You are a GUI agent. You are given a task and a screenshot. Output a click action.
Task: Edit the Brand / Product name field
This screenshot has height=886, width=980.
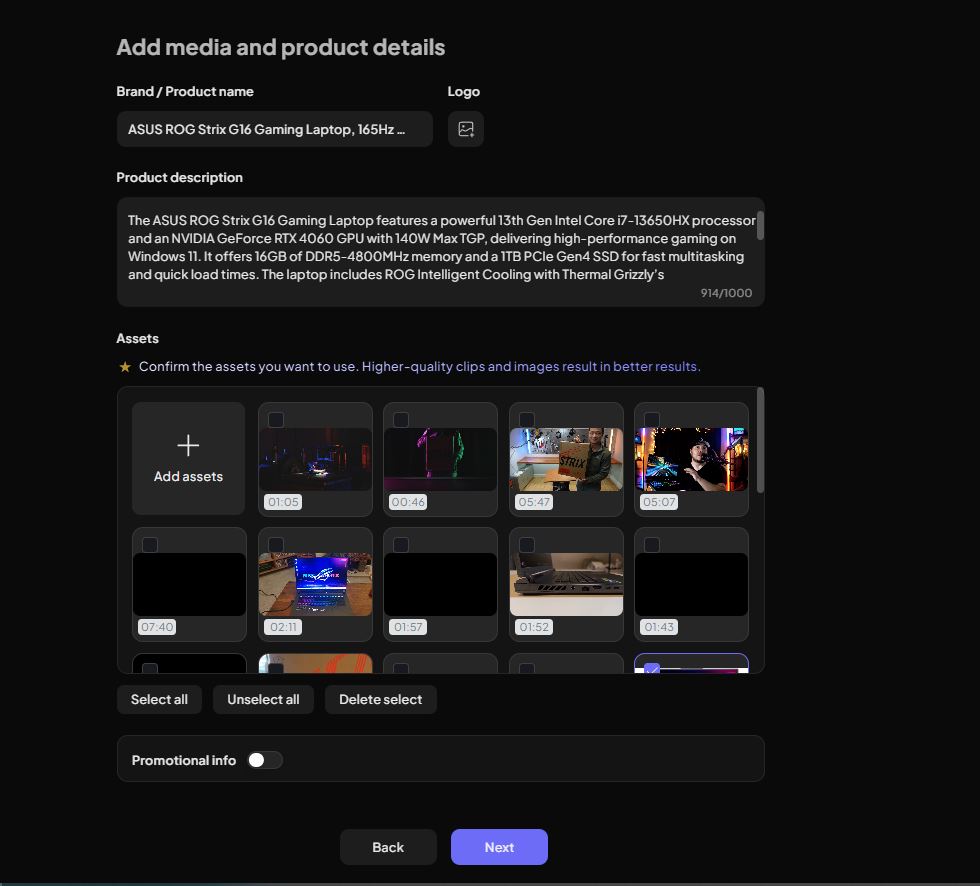point(274,129)
